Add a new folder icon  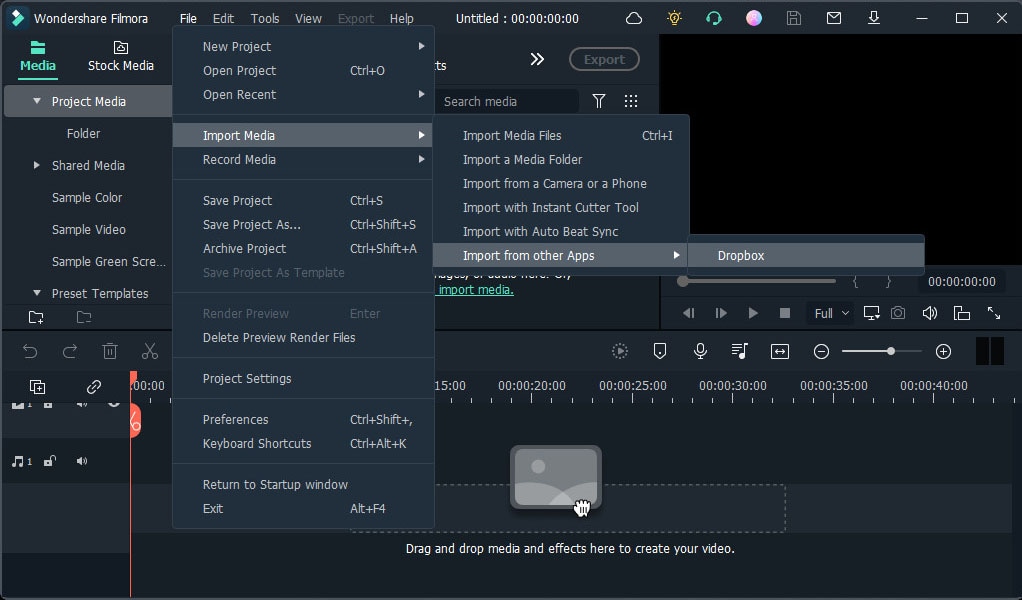(x=36, y=317)
